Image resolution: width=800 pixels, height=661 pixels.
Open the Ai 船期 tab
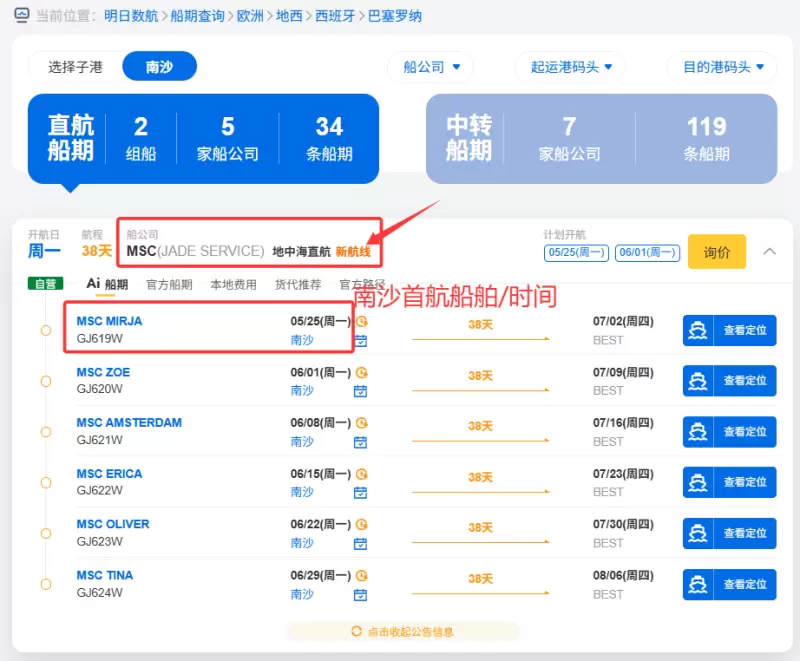click(107, 284)
